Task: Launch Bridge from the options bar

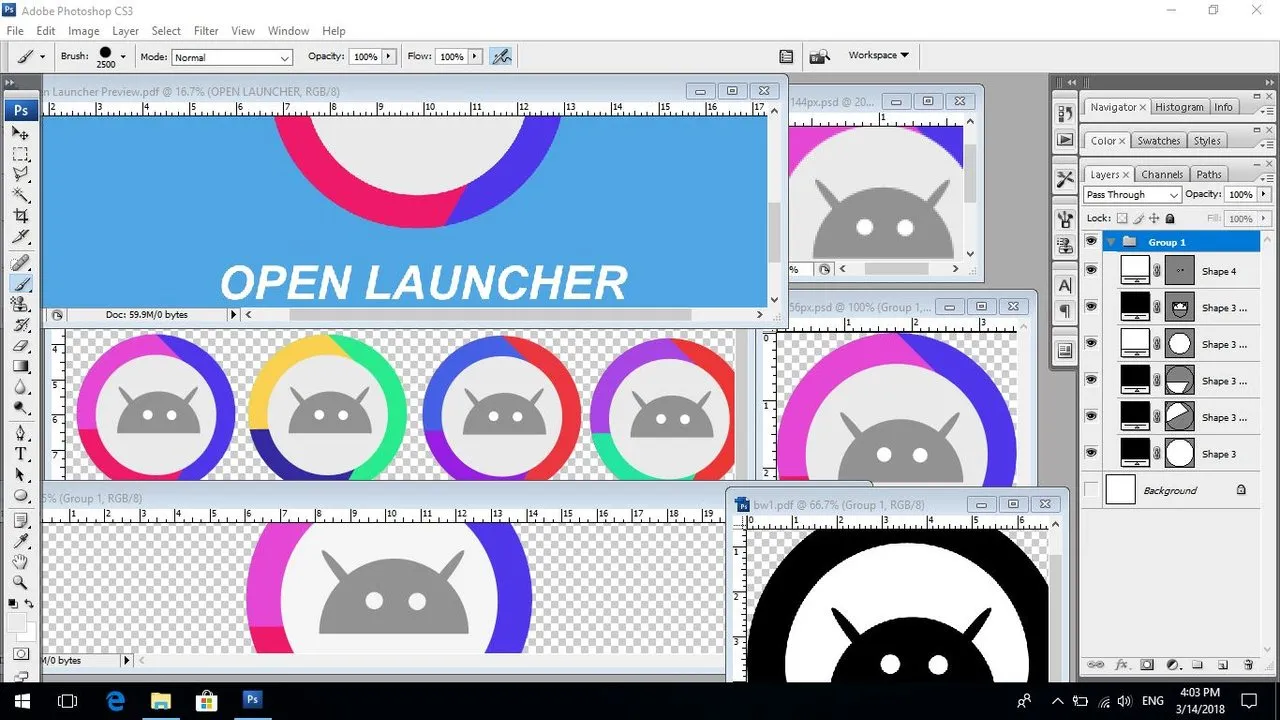Action: pyautogui.click(x=819, y=57)
